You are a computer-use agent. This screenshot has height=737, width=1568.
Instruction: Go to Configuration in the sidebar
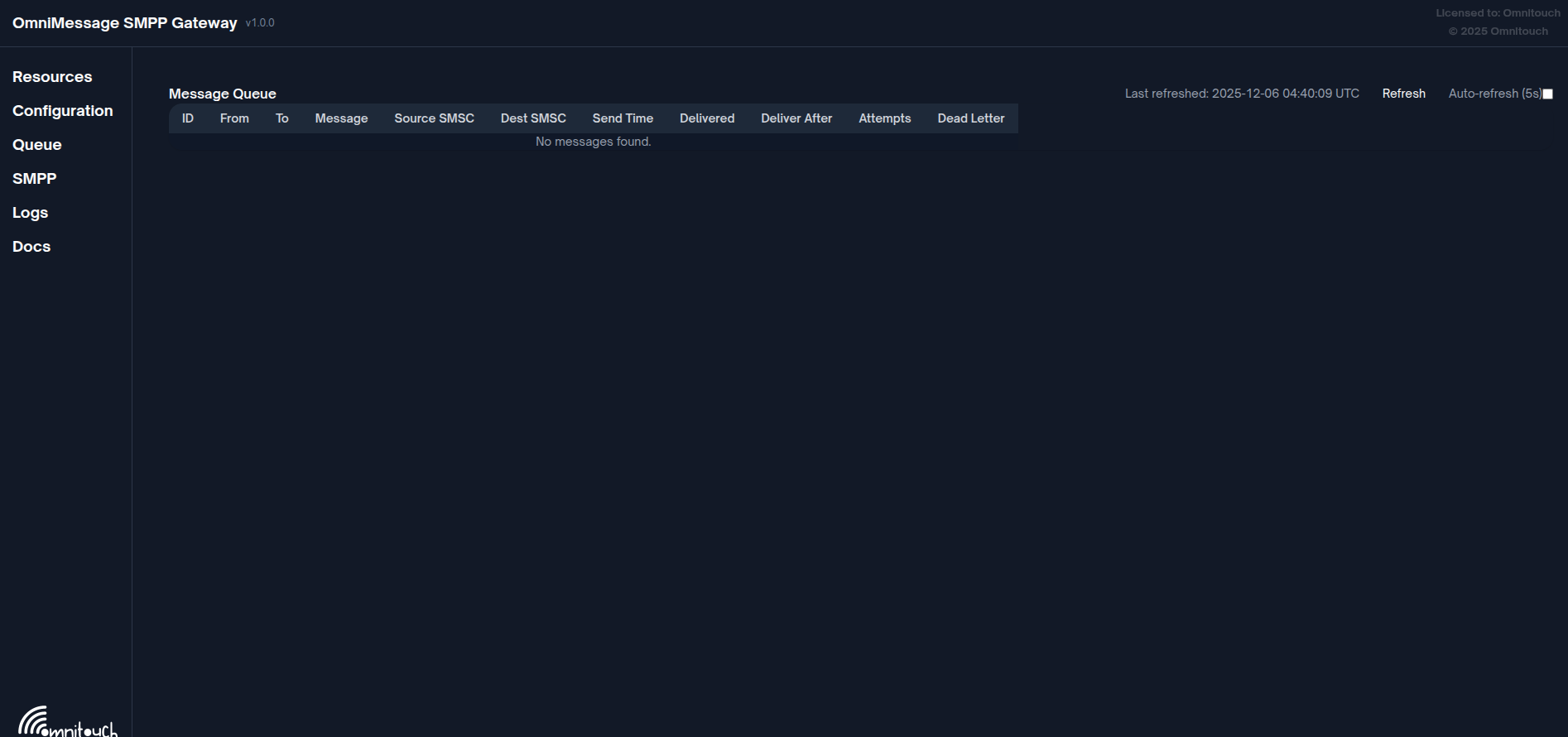click(x=63, y=111)
